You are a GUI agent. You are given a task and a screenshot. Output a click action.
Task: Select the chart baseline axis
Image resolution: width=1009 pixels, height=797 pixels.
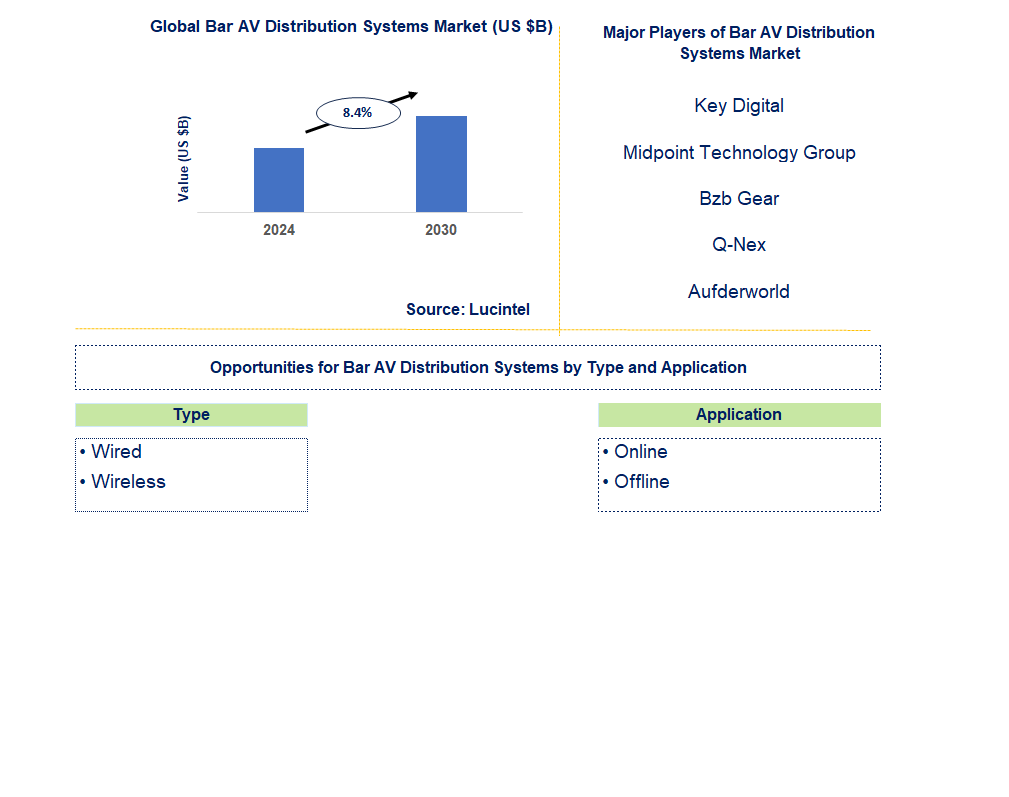pos(360,213)
